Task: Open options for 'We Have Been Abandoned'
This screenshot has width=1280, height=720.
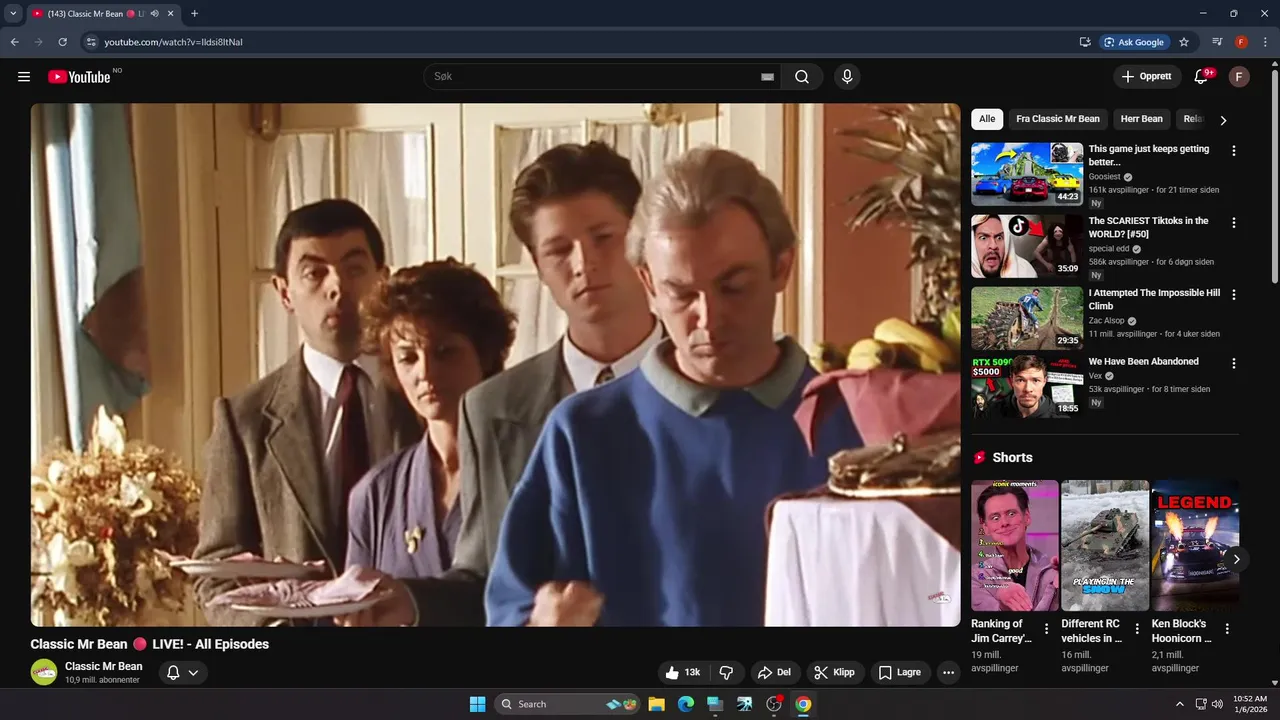Action: pyautogui.click(x=1233, y=363)
